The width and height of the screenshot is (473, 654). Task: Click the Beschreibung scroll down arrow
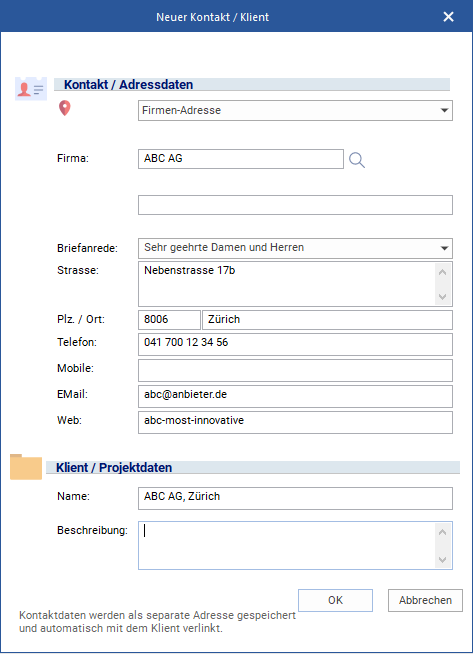pyautogui.click(x=443, y=559)
